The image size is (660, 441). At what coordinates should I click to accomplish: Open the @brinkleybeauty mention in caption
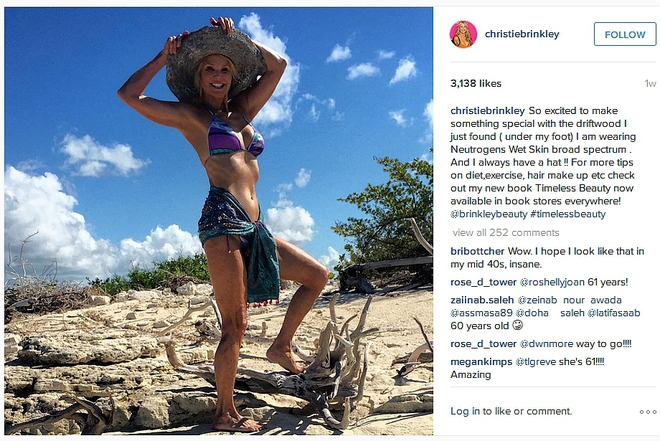(x=489, y=214)
